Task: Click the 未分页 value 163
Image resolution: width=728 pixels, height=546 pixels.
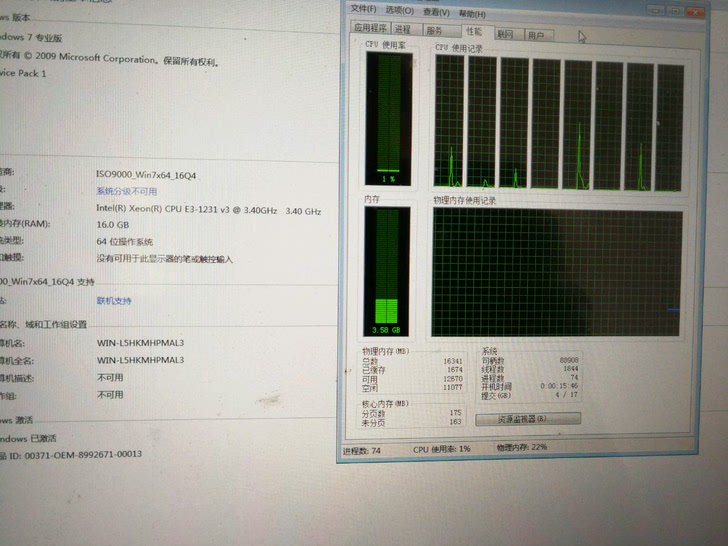Action: (455, 422)
